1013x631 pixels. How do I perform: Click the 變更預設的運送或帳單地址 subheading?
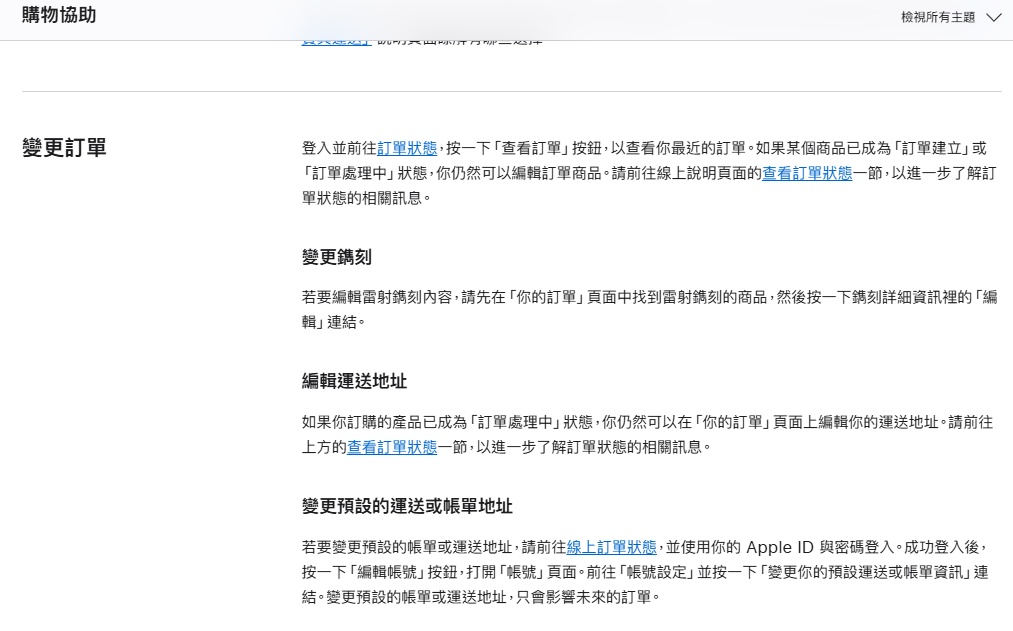pos(407,506)
